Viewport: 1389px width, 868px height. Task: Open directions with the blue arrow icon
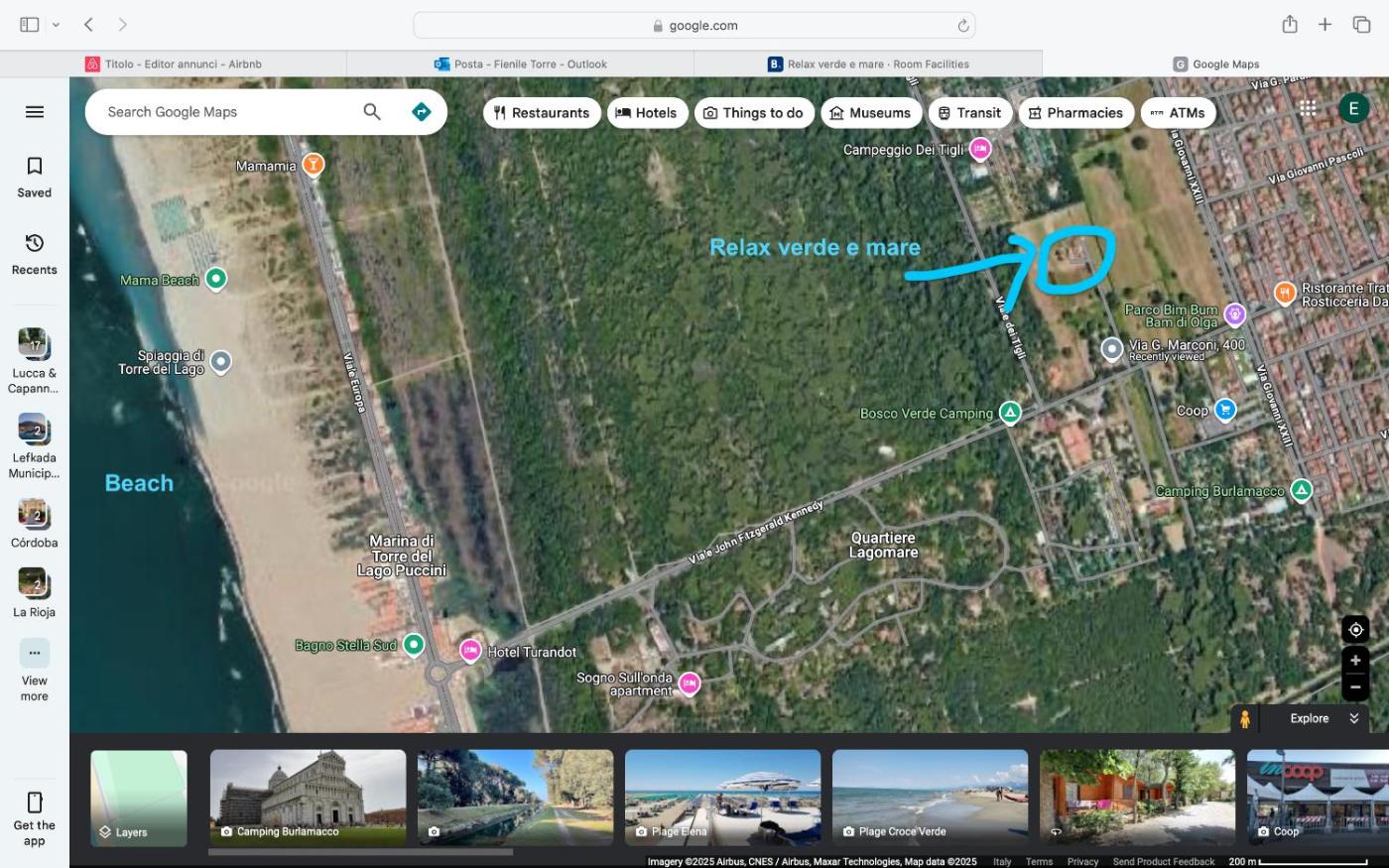click(x=421, y=112)
